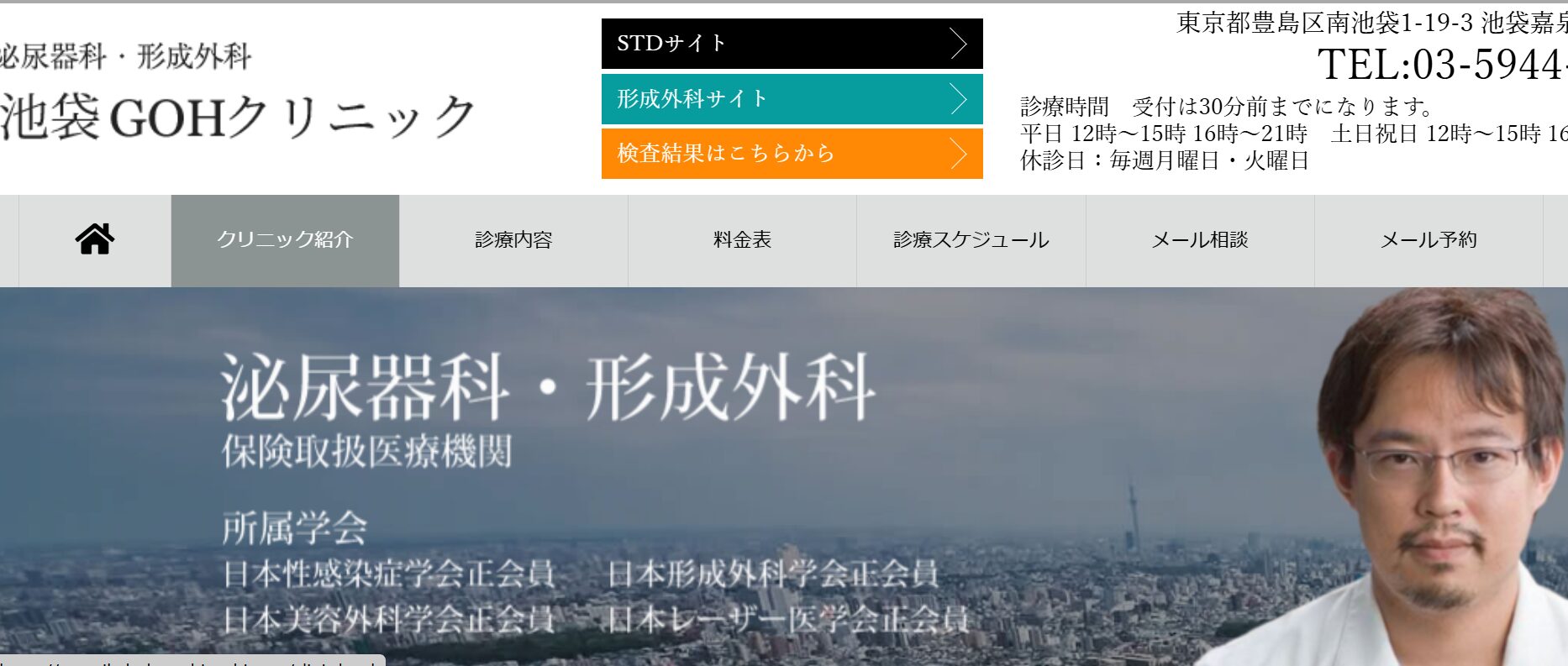Click 日本レーザー医学会正会員 text
1568x666 pixels.
(x=788, y=620)
